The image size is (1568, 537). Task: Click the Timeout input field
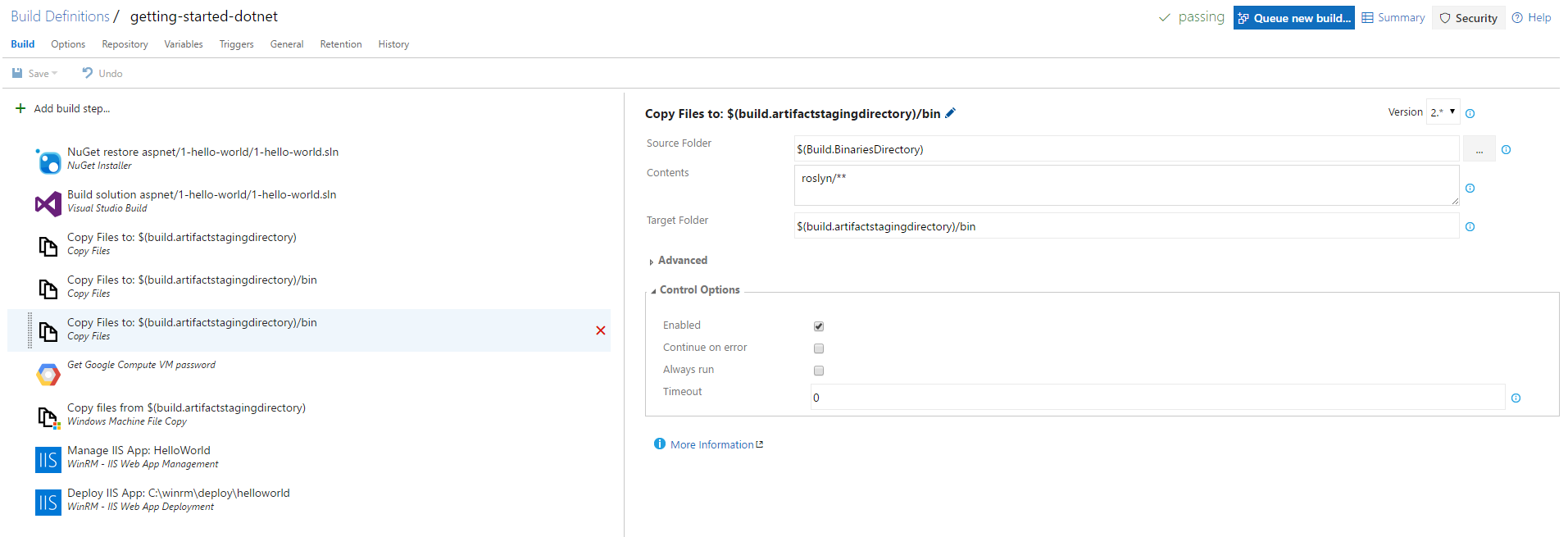1157,398
